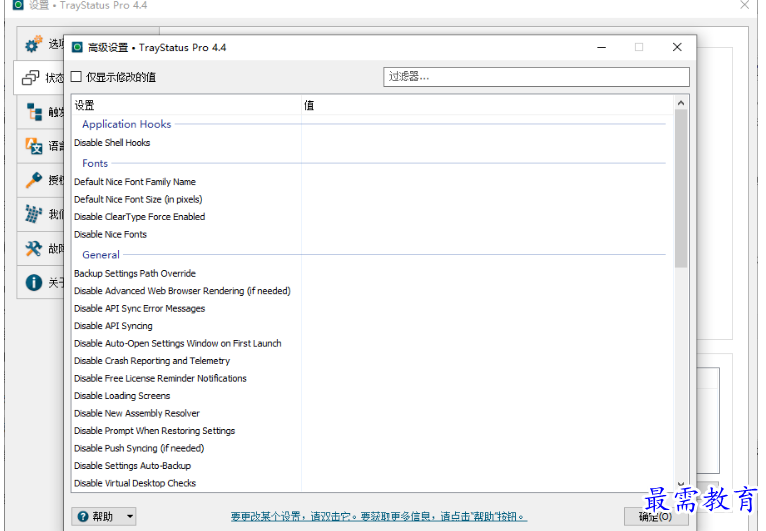Open the About info icon in Settings sidebar
This screenshot has width=766, height=531.
[x=34, y=282]
